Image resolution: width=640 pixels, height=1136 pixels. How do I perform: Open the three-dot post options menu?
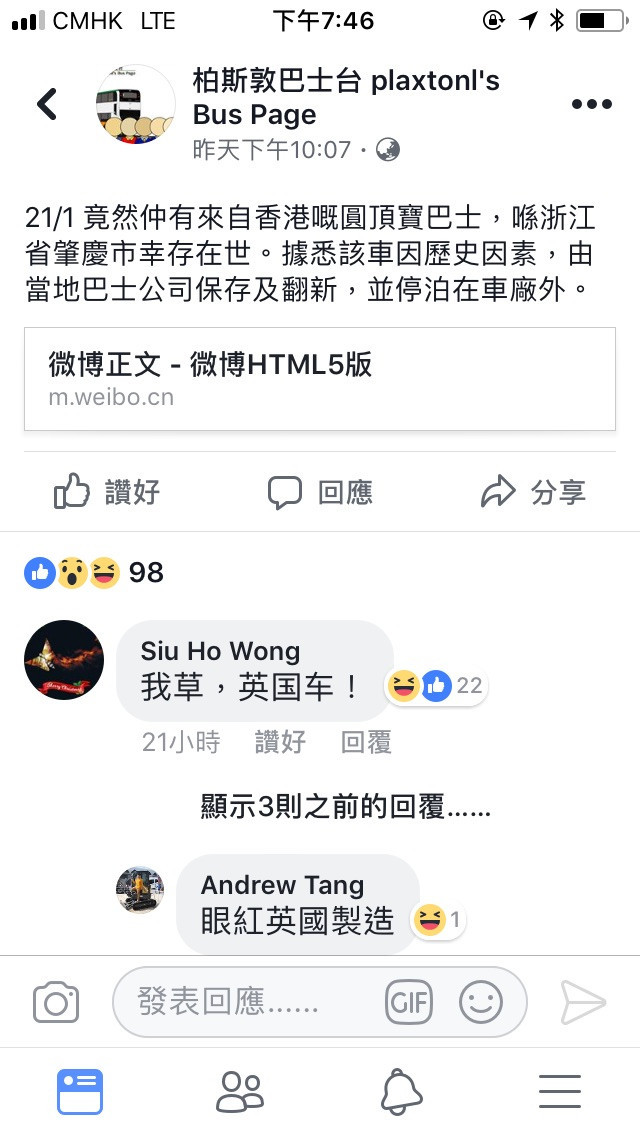[x=591, y=104]
